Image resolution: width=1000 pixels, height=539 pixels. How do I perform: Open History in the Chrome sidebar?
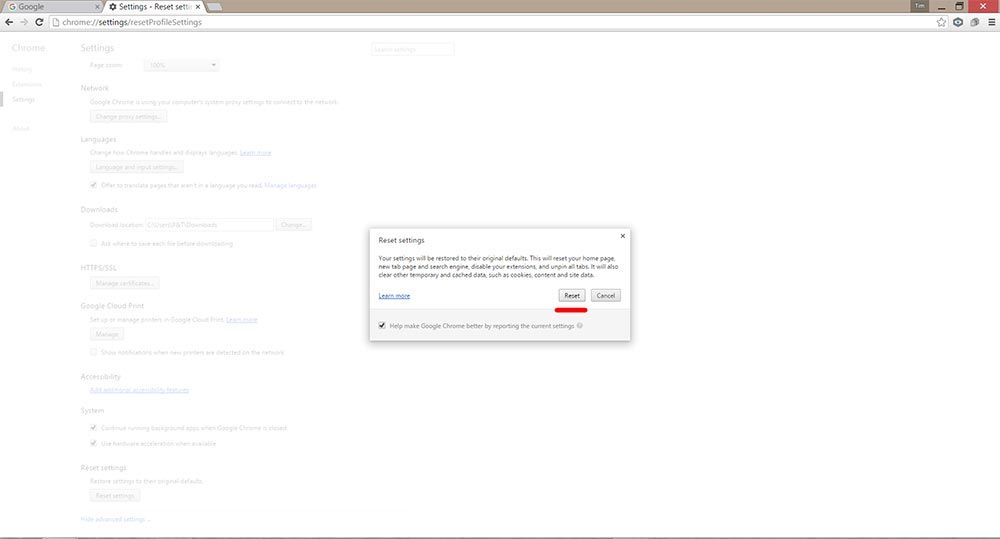(x=22, y=69)
